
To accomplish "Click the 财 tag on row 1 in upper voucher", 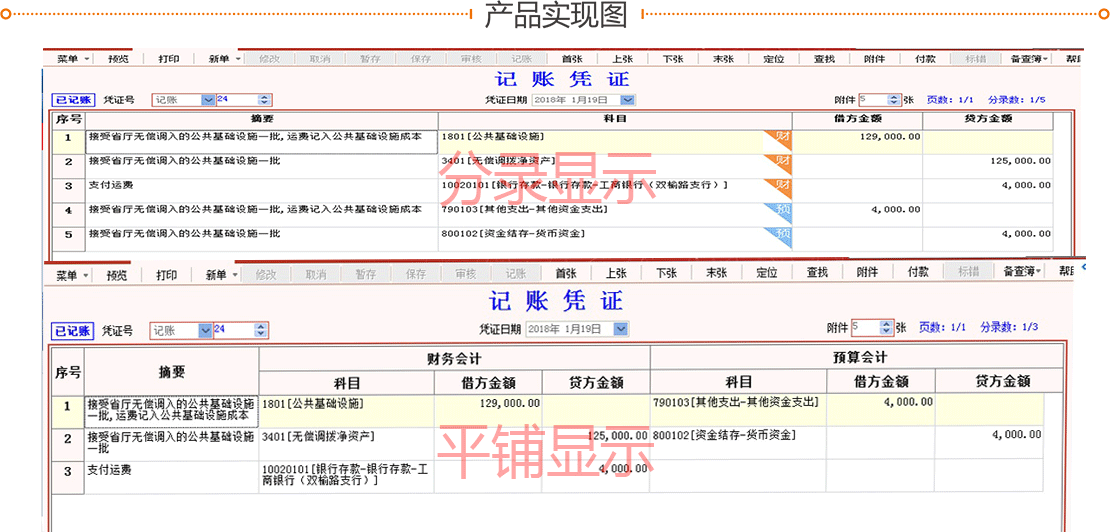I will click(779, 138).
